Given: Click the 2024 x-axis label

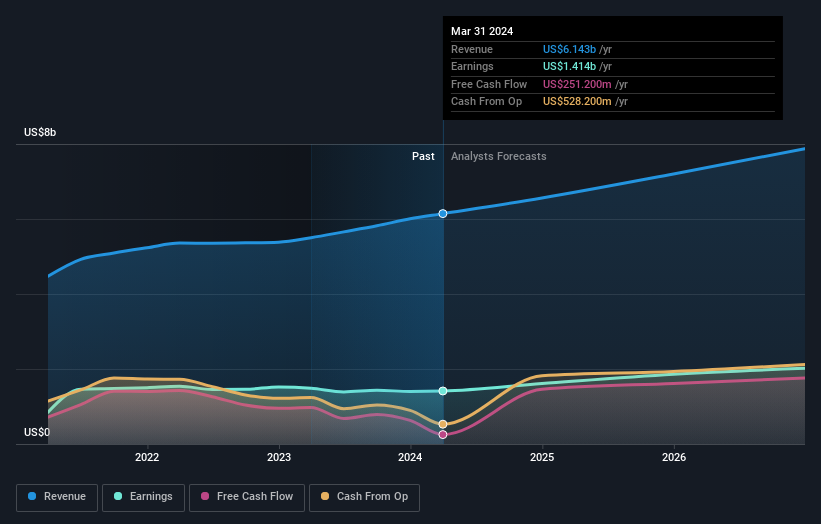Looking at the screenshot, I should (x=410, y=457).
